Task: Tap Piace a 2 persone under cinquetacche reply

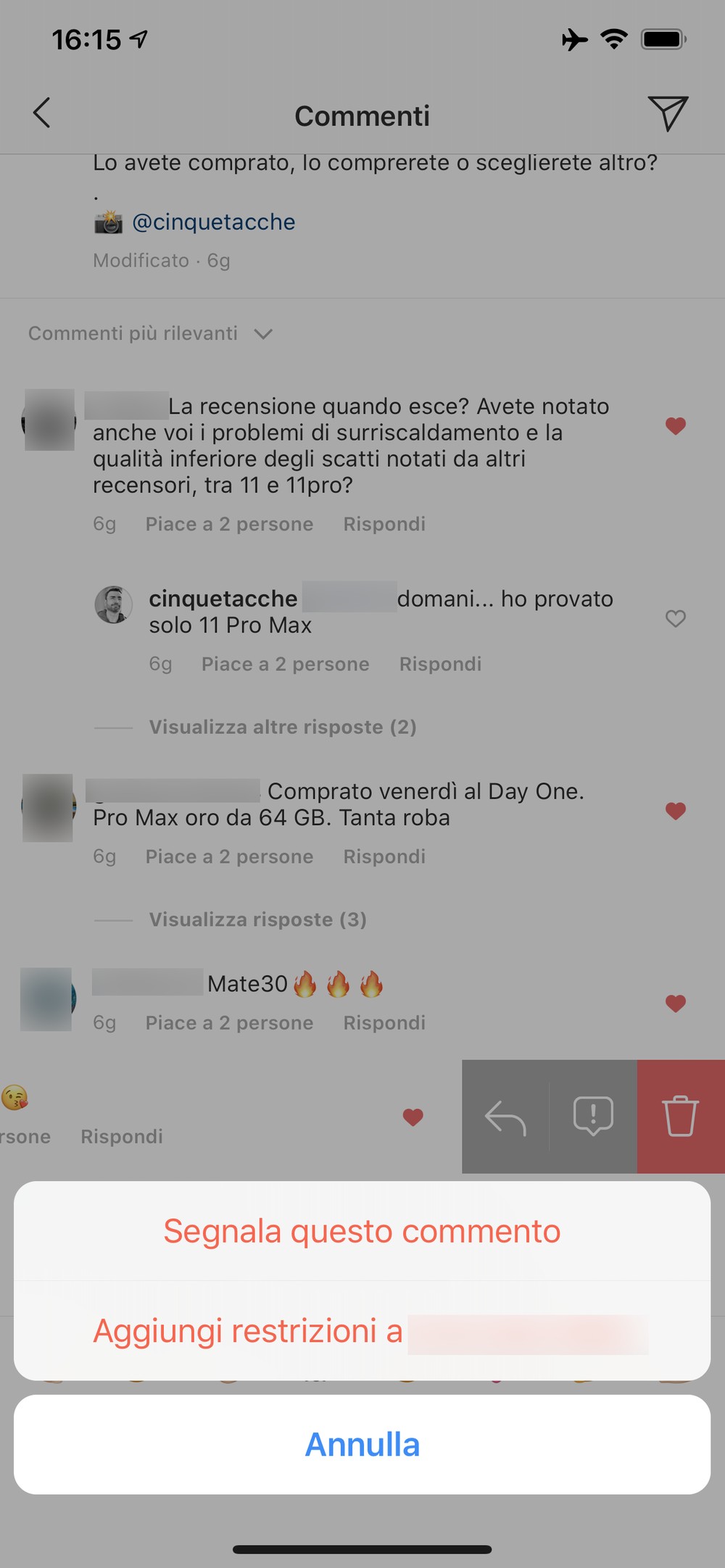Action: coord(286,664)
